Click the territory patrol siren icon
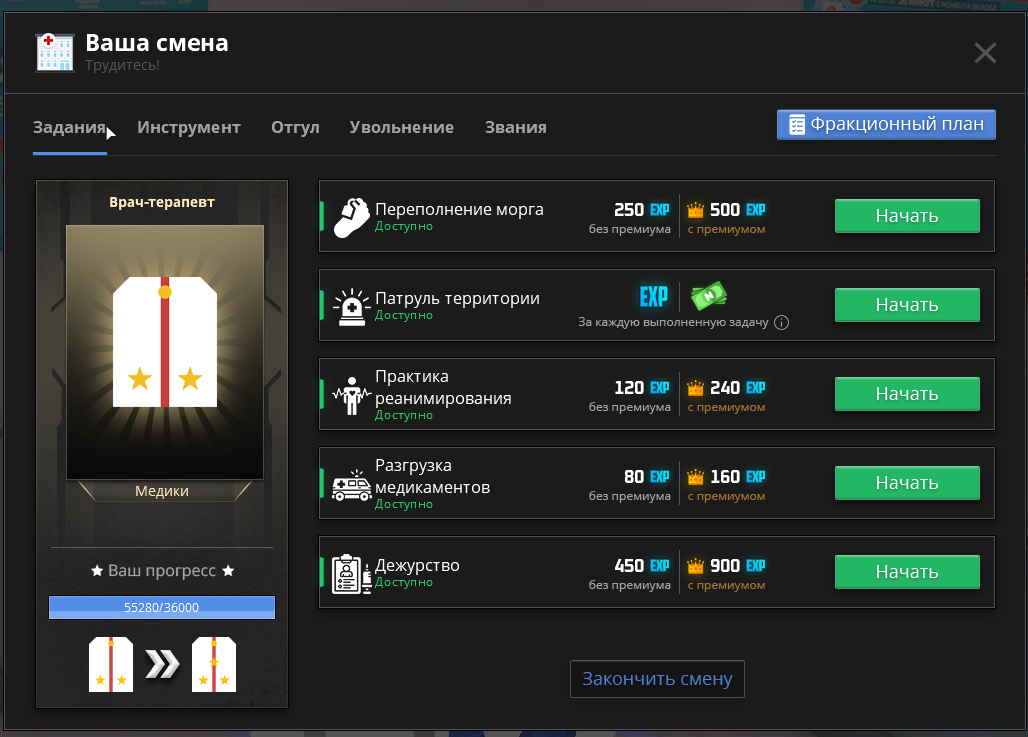The image size is (1028, 737). pos(351,307)
